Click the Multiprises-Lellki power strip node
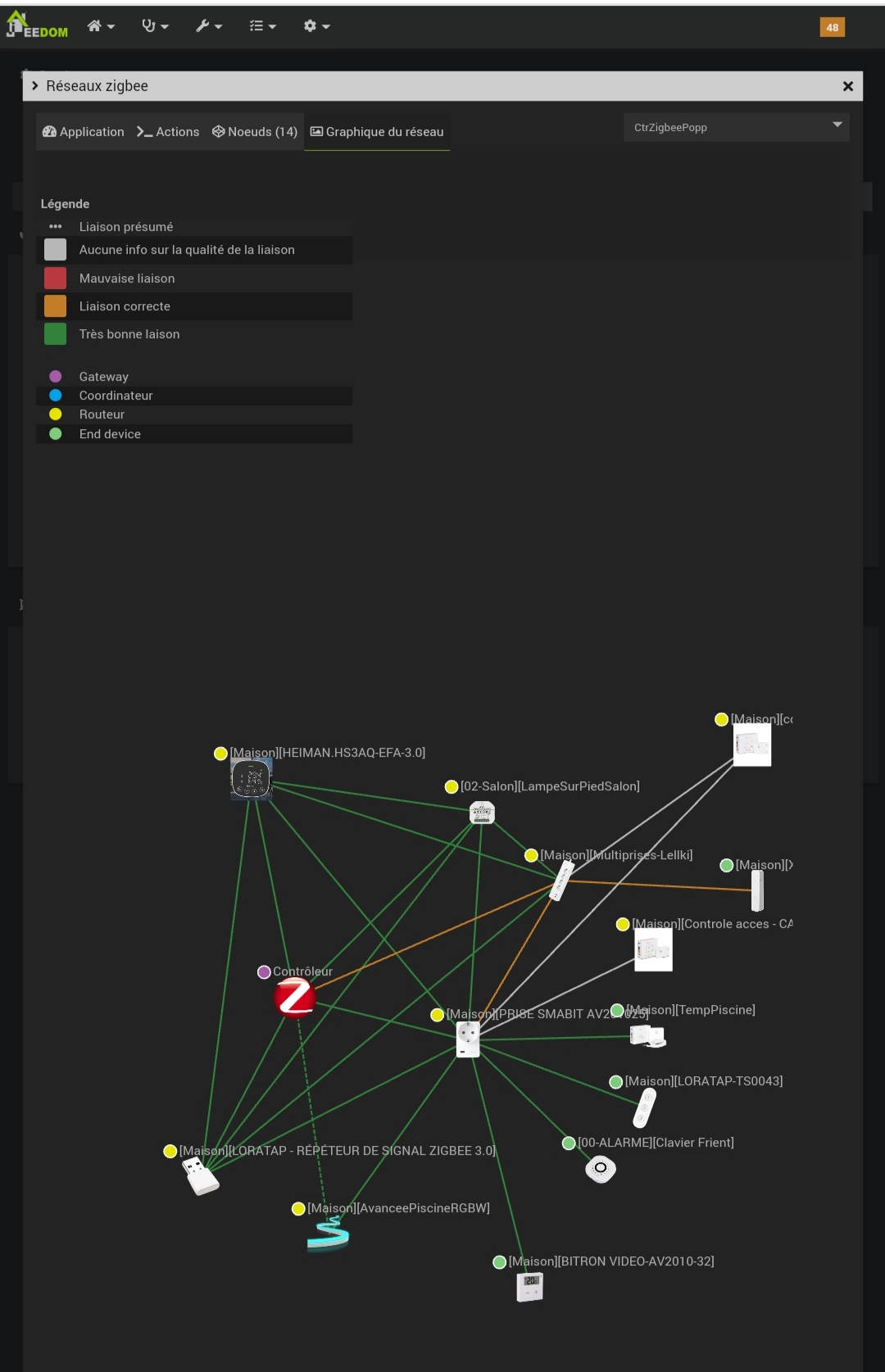The width and height of the screenshot is (885, 1372). click(x=562, y=881)
